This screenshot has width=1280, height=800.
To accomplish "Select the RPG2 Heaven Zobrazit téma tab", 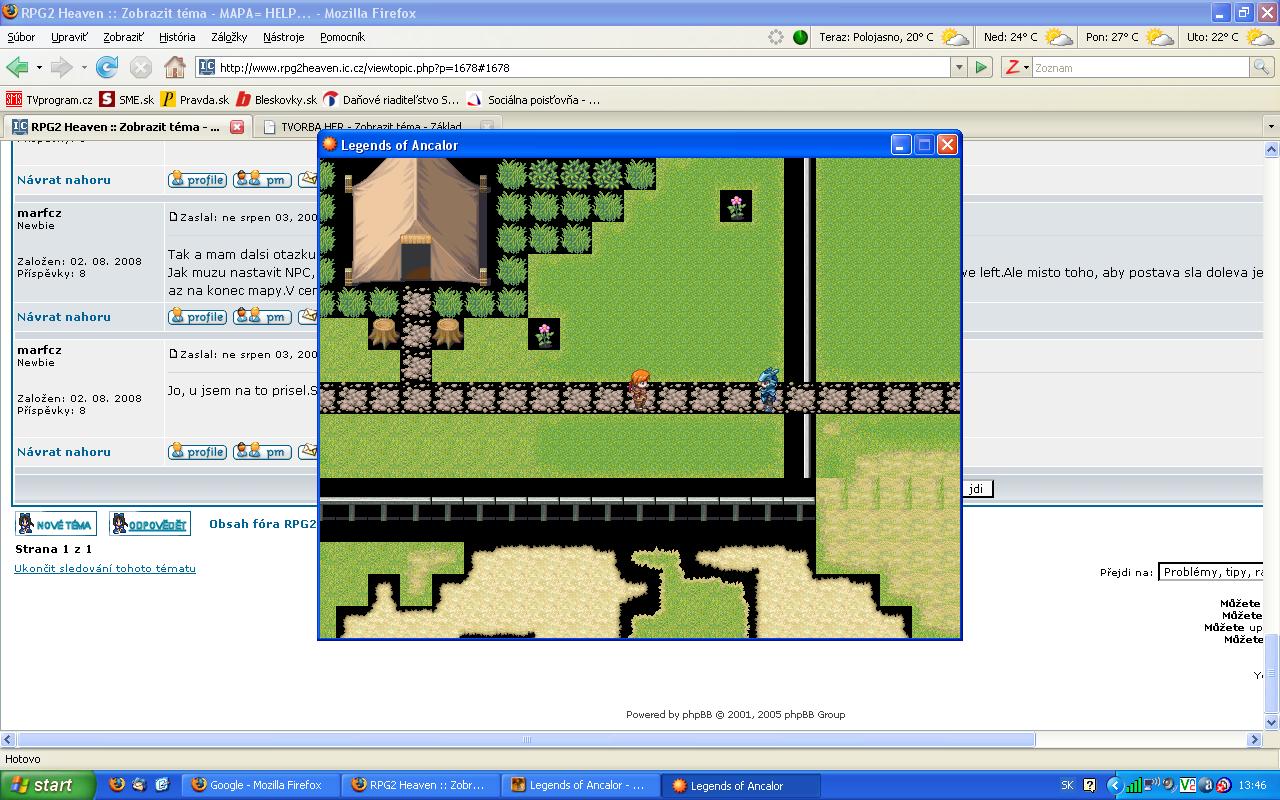I will coord(125,127).
